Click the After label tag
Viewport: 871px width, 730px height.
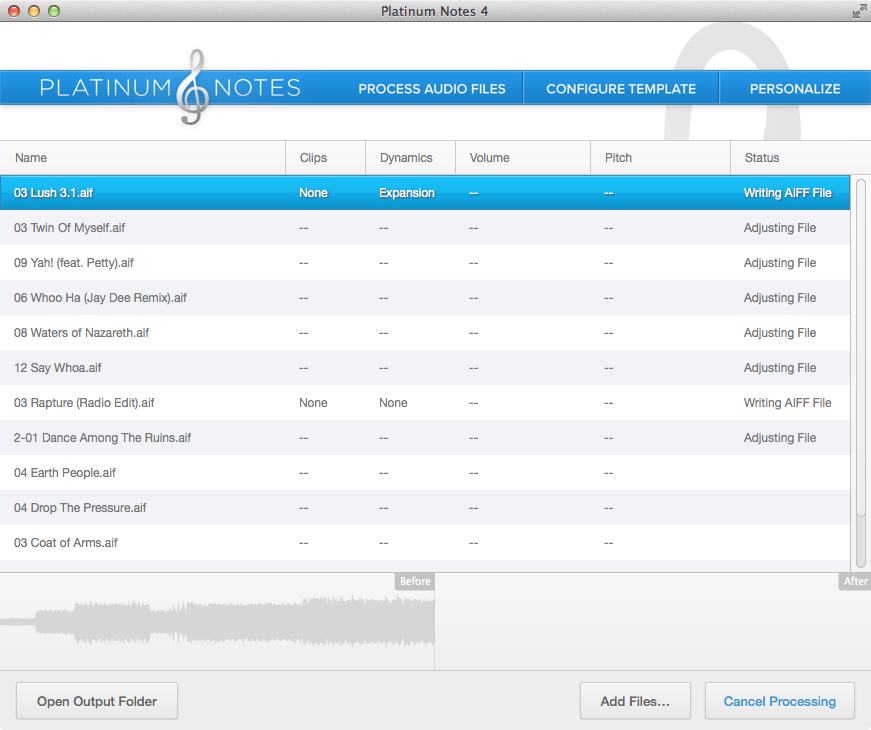point(855,581)
